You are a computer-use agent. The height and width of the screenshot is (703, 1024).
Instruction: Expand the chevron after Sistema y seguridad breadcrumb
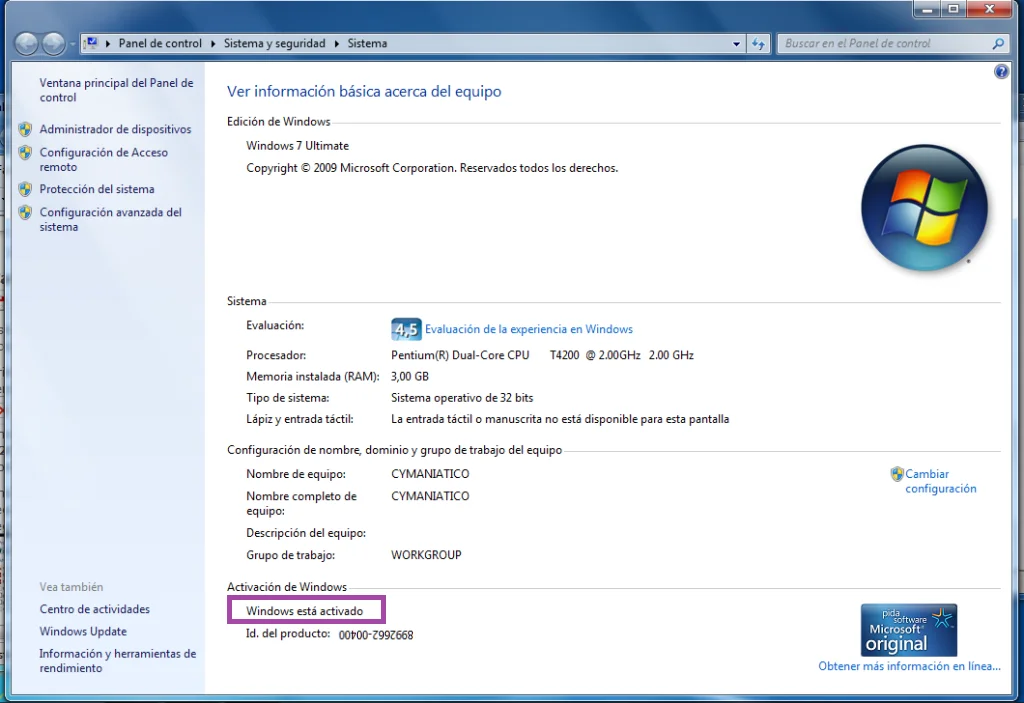[337, 44]
